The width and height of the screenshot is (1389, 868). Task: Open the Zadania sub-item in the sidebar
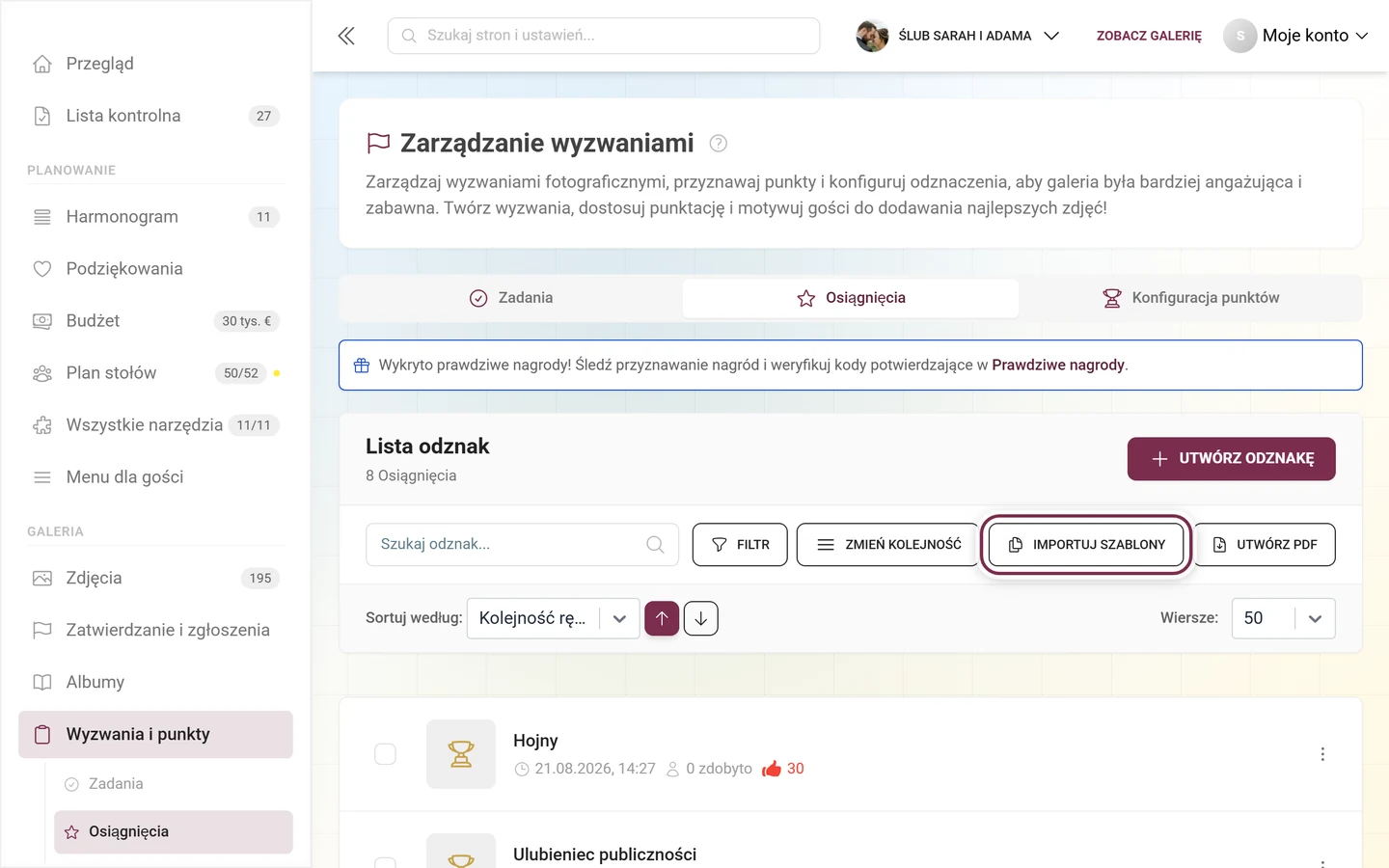coord(174,784)
